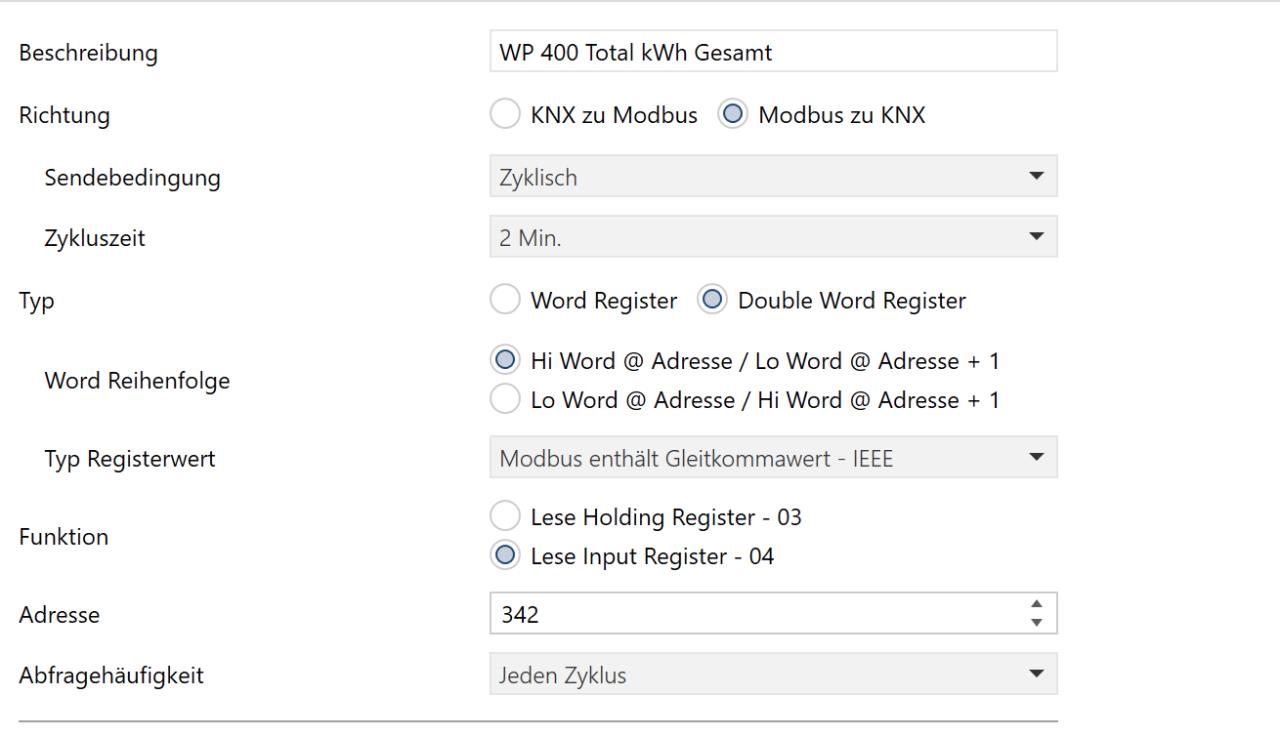Select the KNX zu Modbus radio button

click(x=504, y=115)
